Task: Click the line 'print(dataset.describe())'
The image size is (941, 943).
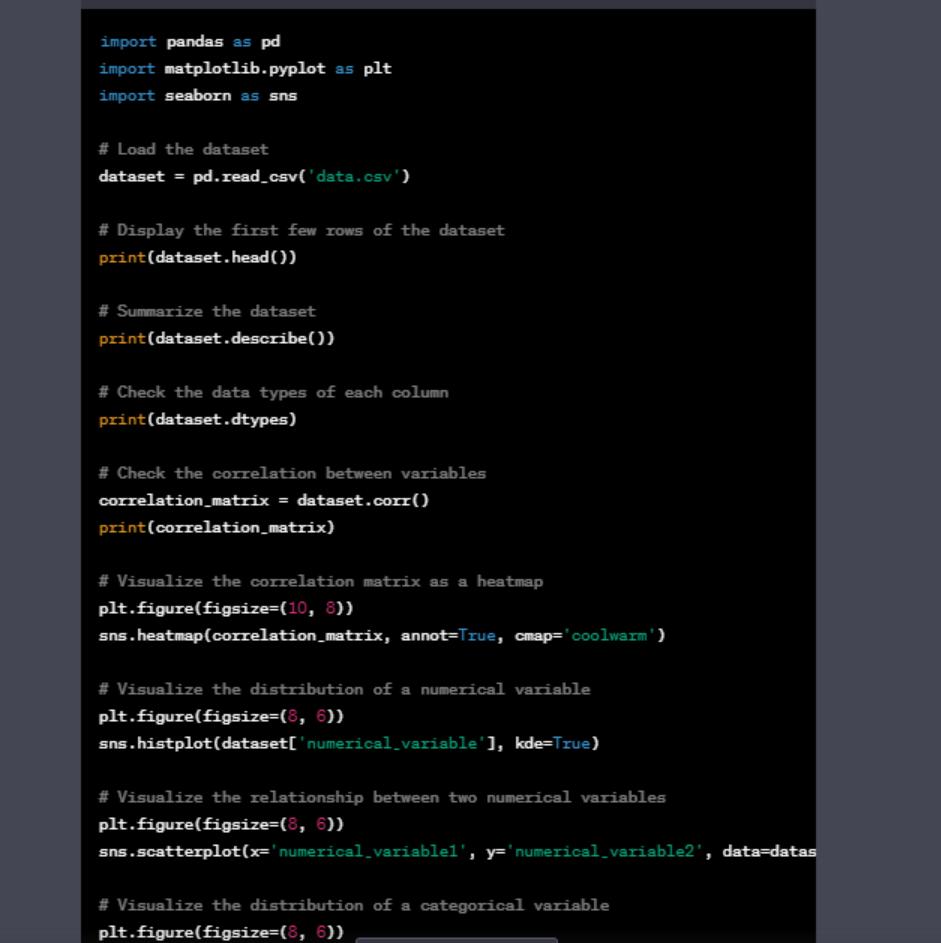Action: point(216,338)
